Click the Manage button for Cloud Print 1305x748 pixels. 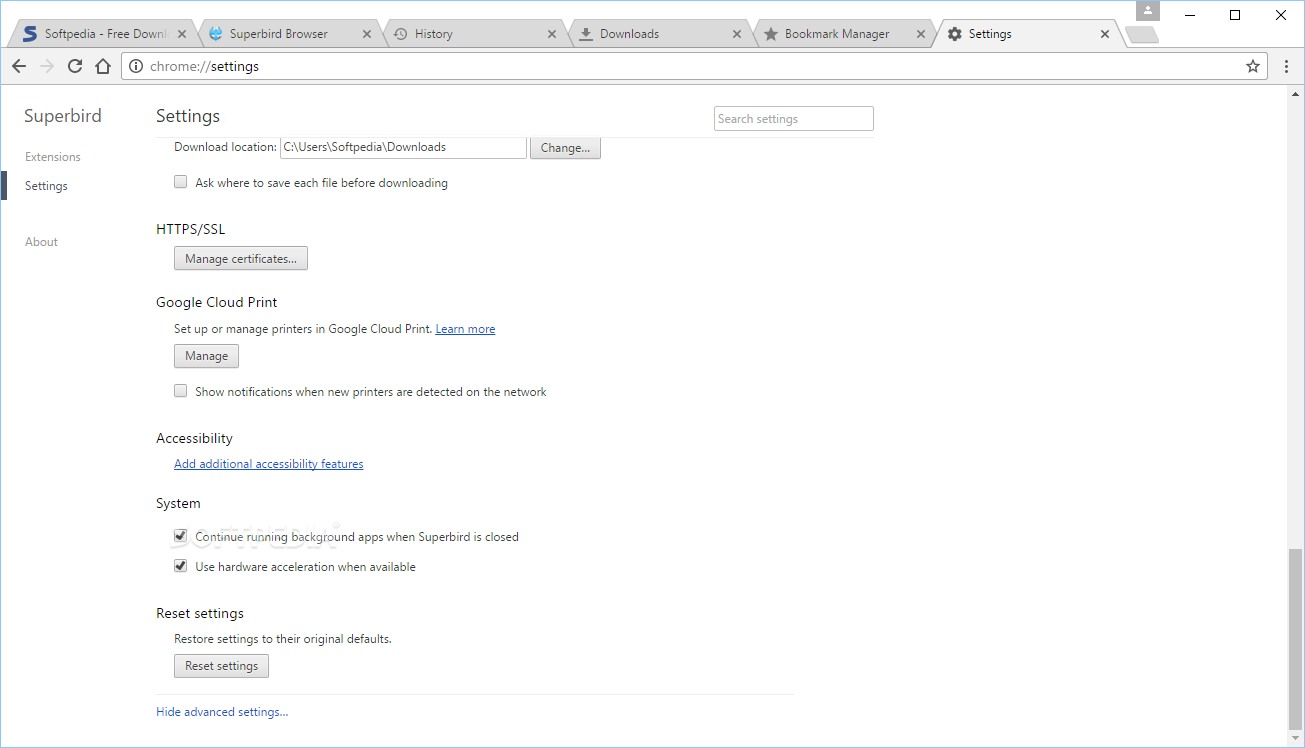207,356
